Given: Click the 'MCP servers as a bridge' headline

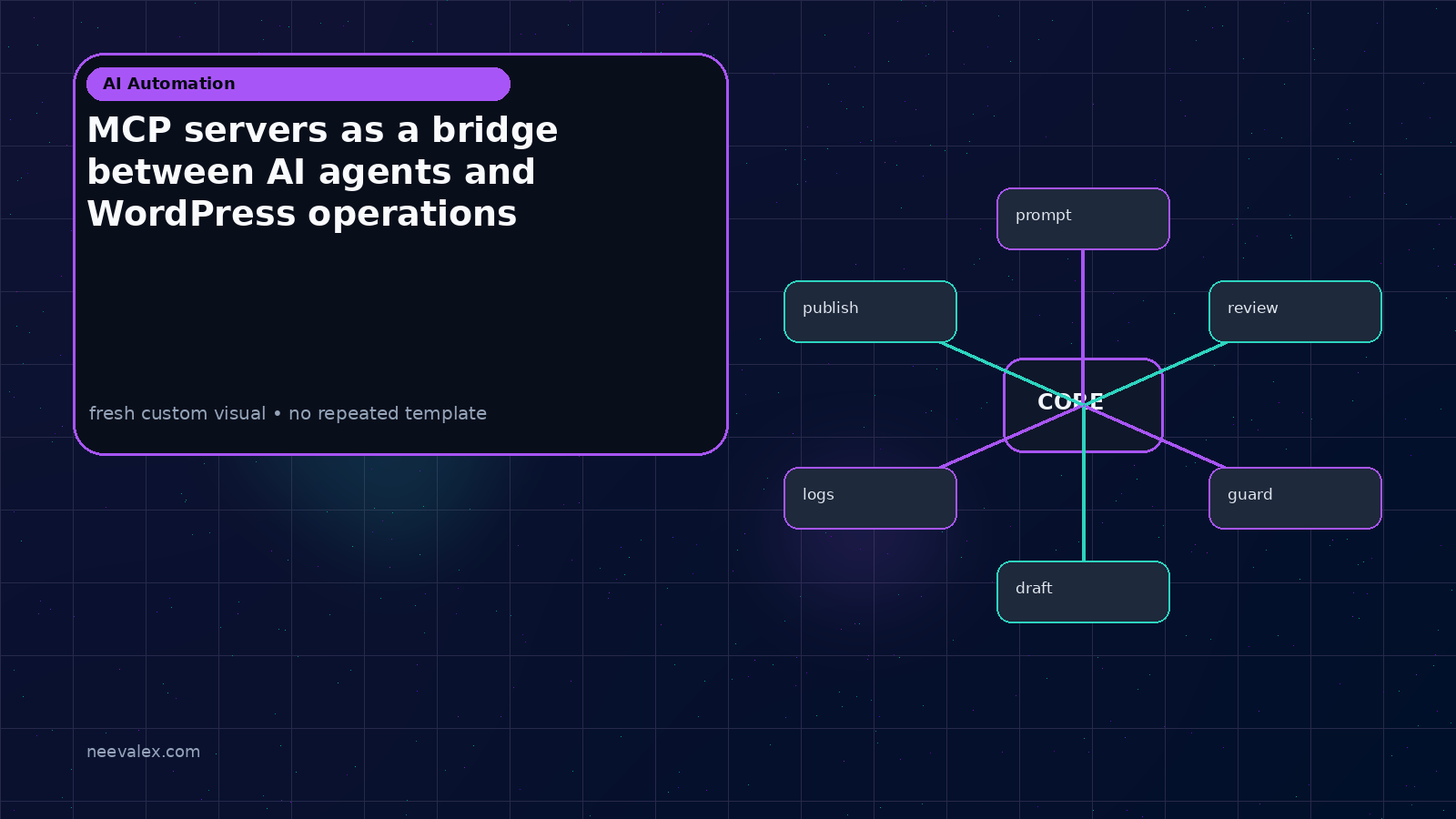Looking at the screenshot, I should coord(322,172).
